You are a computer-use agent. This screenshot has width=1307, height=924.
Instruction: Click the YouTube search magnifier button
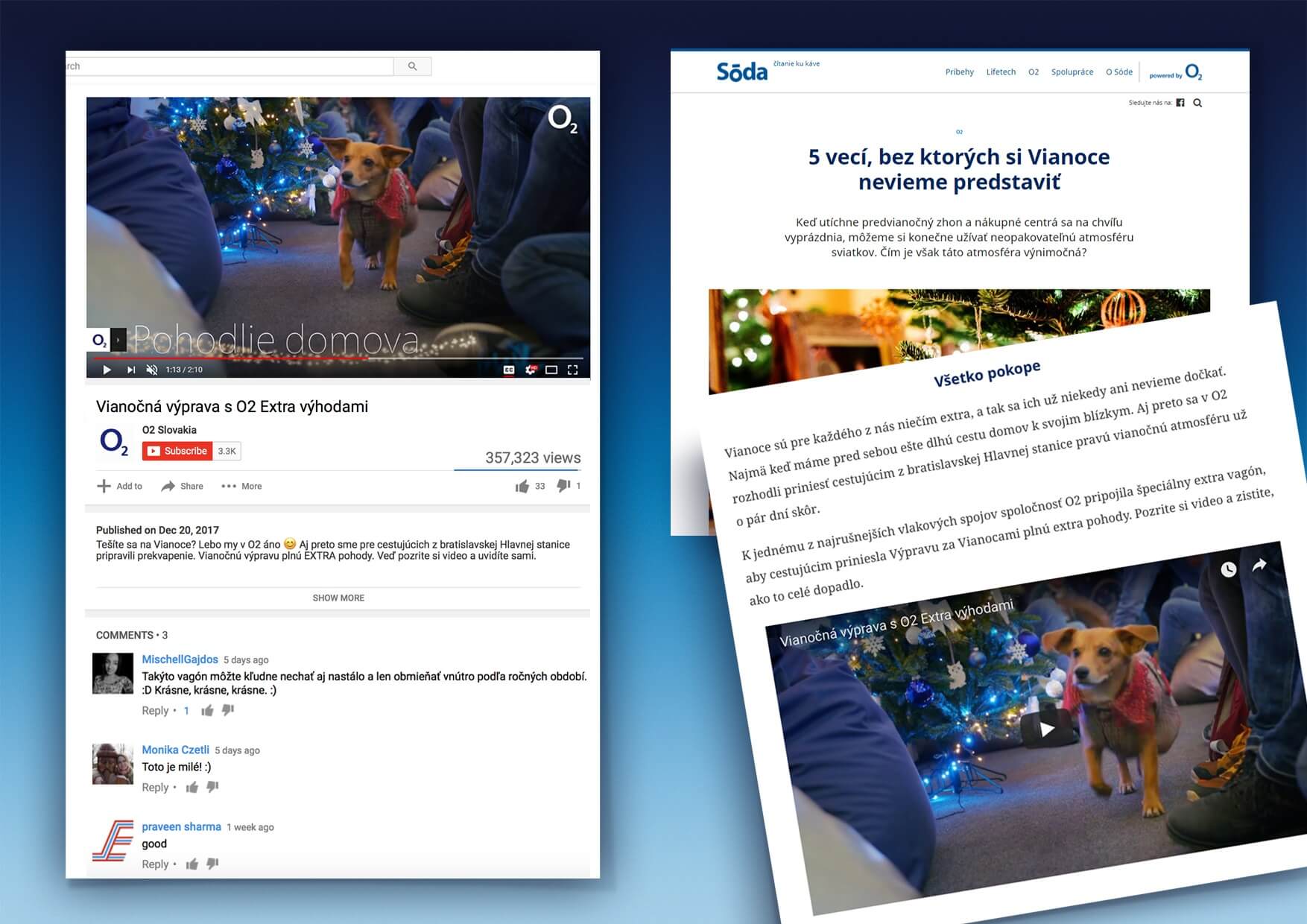(413, 66)
